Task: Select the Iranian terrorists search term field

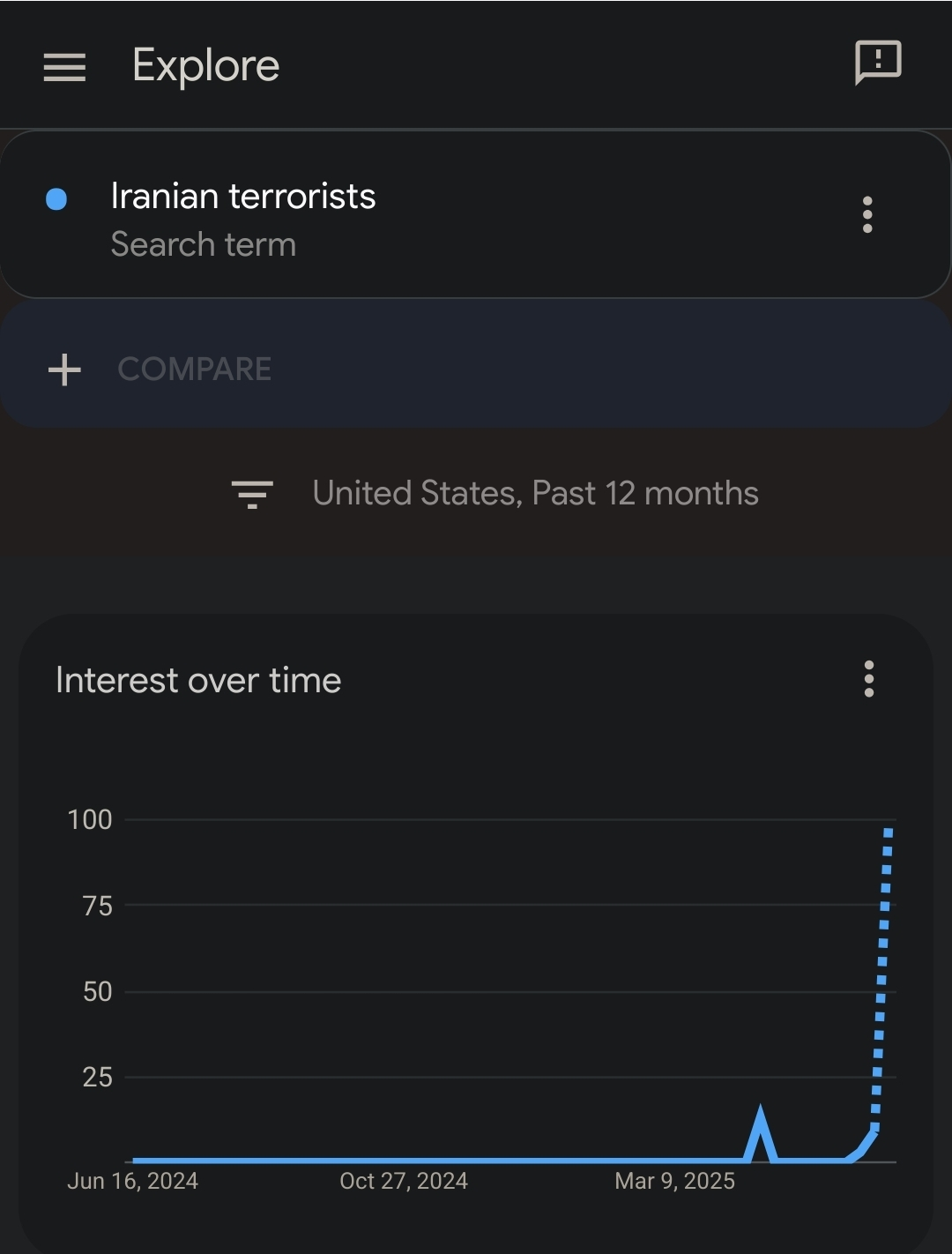Action: tap(476, 214)
